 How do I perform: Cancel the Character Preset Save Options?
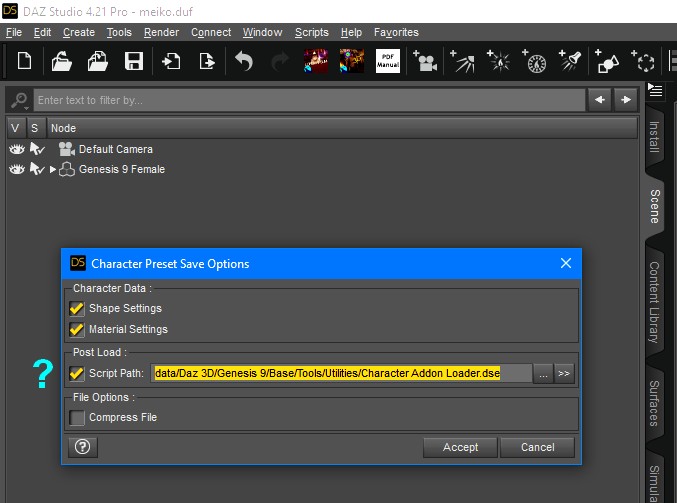538,447
